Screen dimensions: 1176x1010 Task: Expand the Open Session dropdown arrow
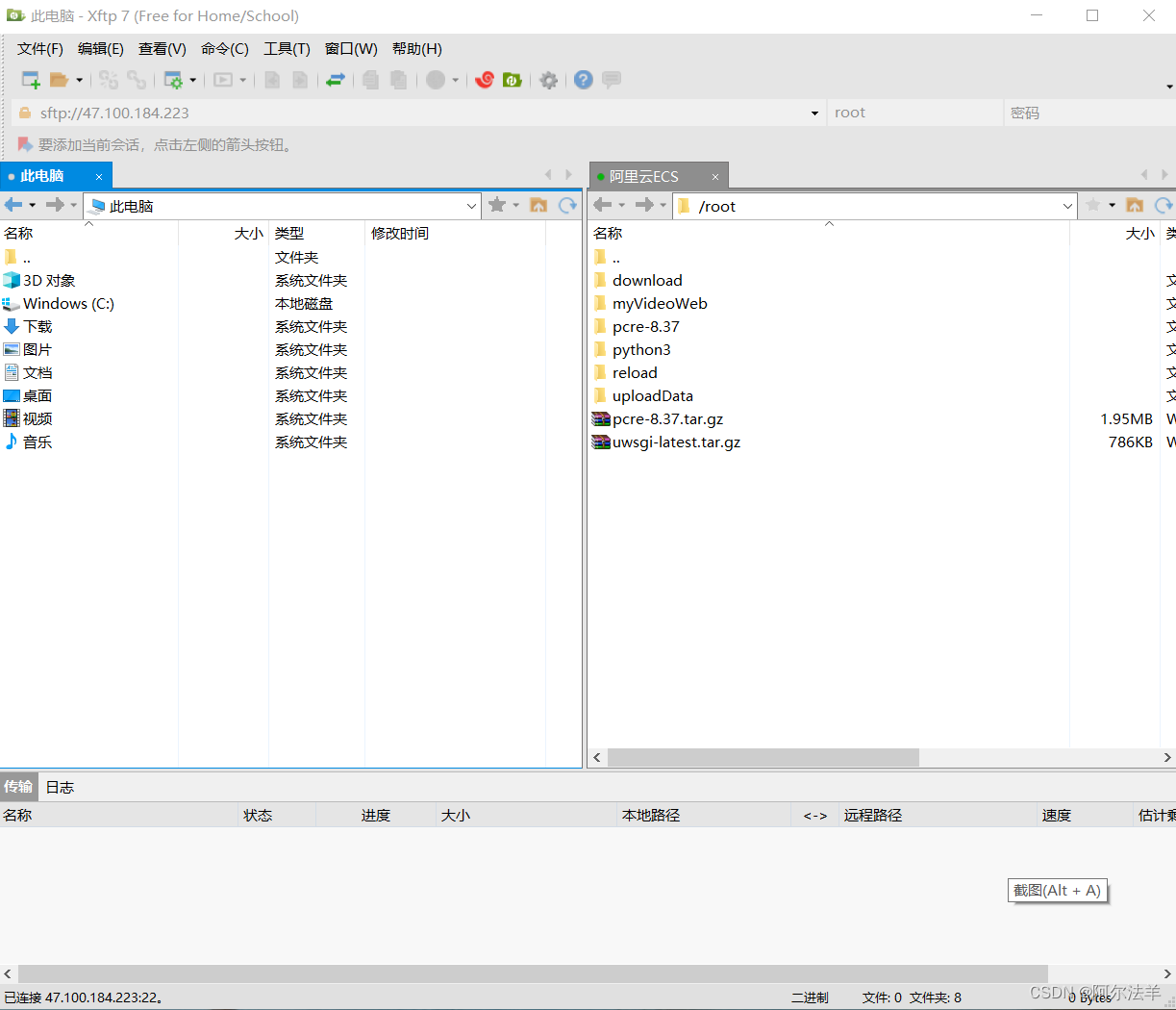(80, 81)
